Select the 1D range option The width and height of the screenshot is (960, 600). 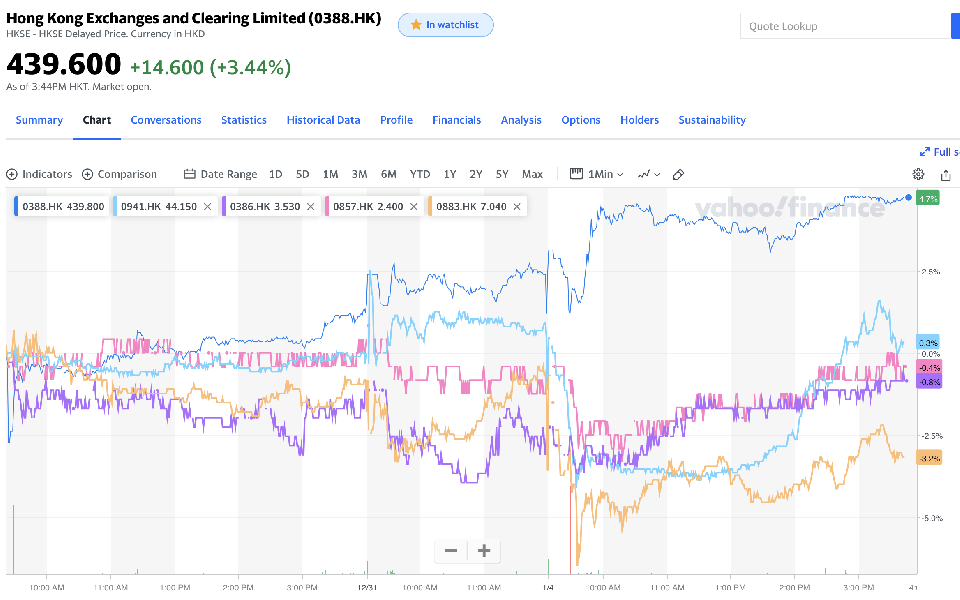[x=276, y=174]
